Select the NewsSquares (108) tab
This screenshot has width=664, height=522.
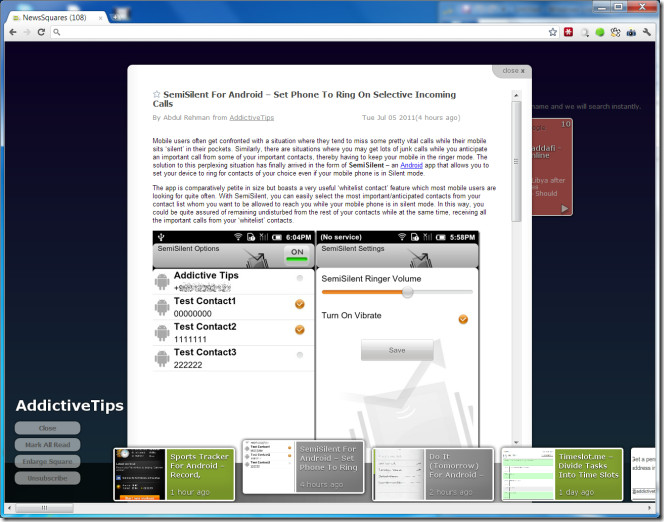[55, 17]
